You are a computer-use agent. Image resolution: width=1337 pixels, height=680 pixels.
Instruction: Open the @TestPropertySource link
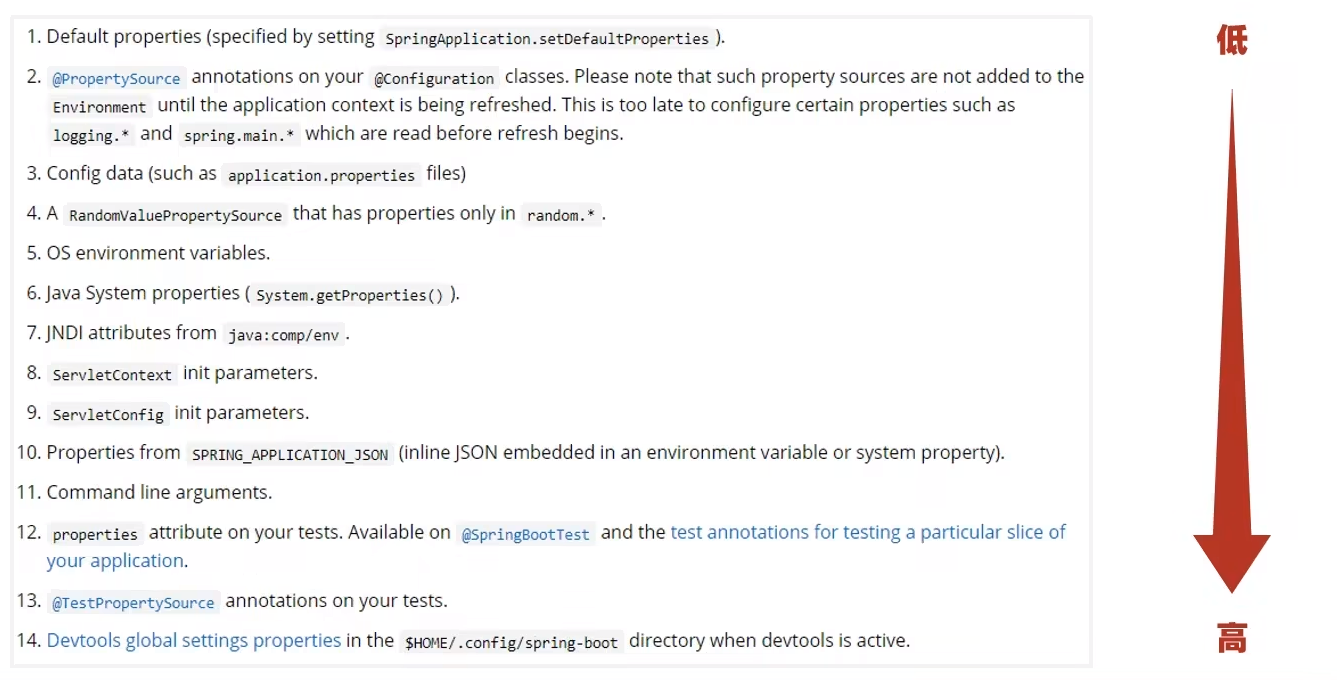coord(133,602)
